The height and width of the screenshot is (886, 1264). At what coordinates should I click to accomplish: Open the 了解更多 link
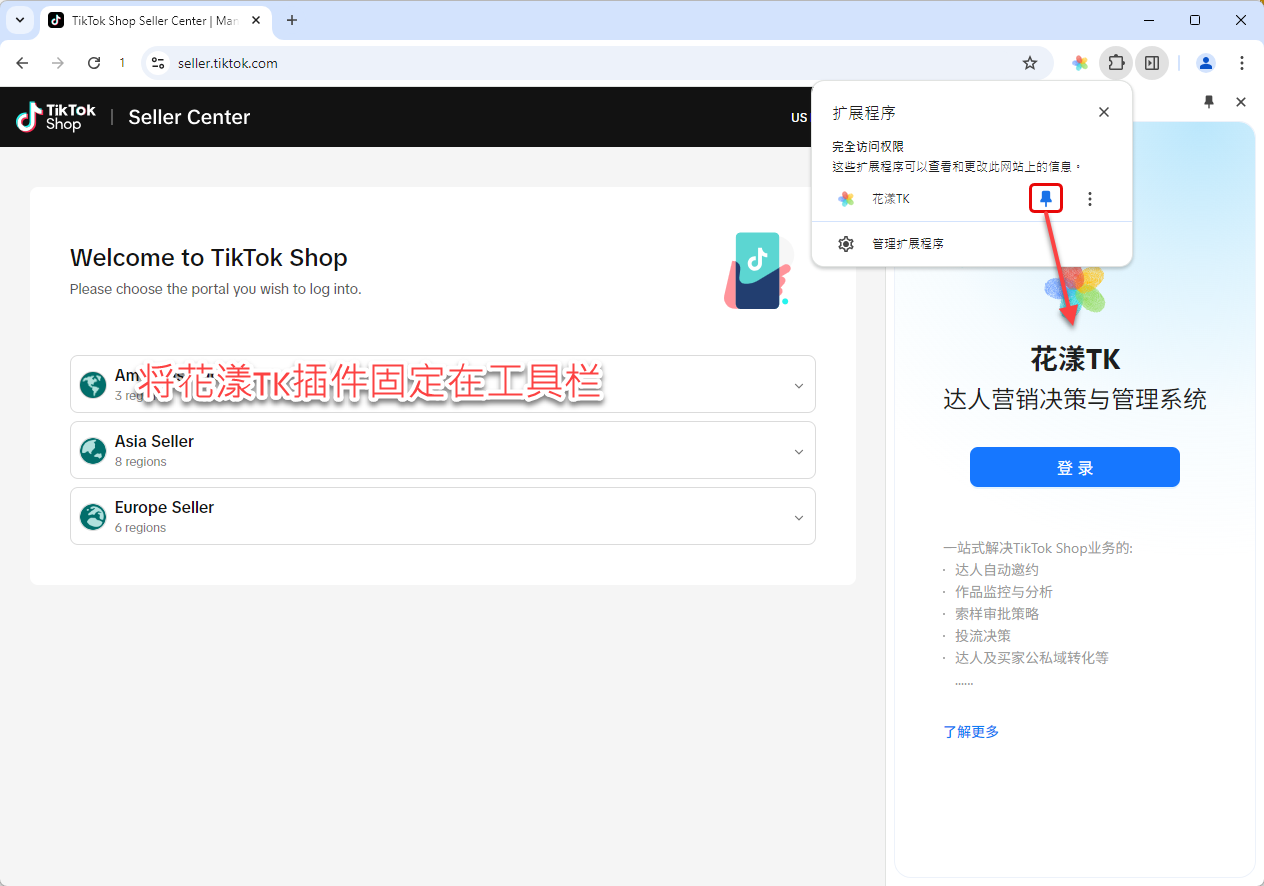971,732
